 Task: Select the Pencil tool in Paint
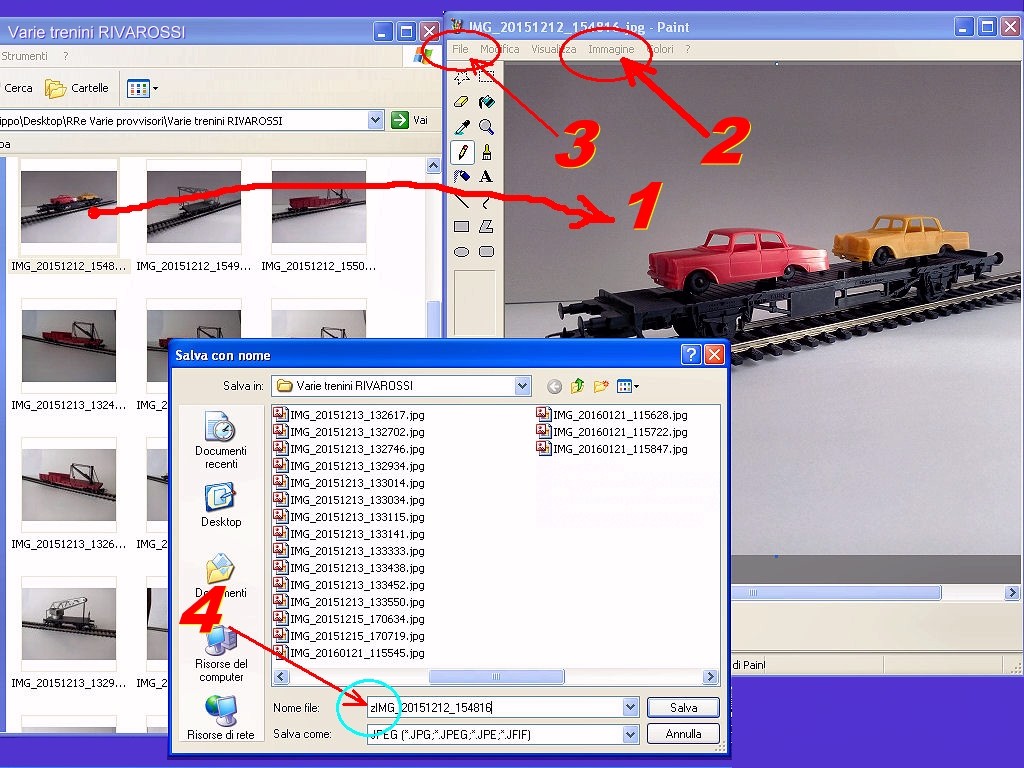pos(462,152)
